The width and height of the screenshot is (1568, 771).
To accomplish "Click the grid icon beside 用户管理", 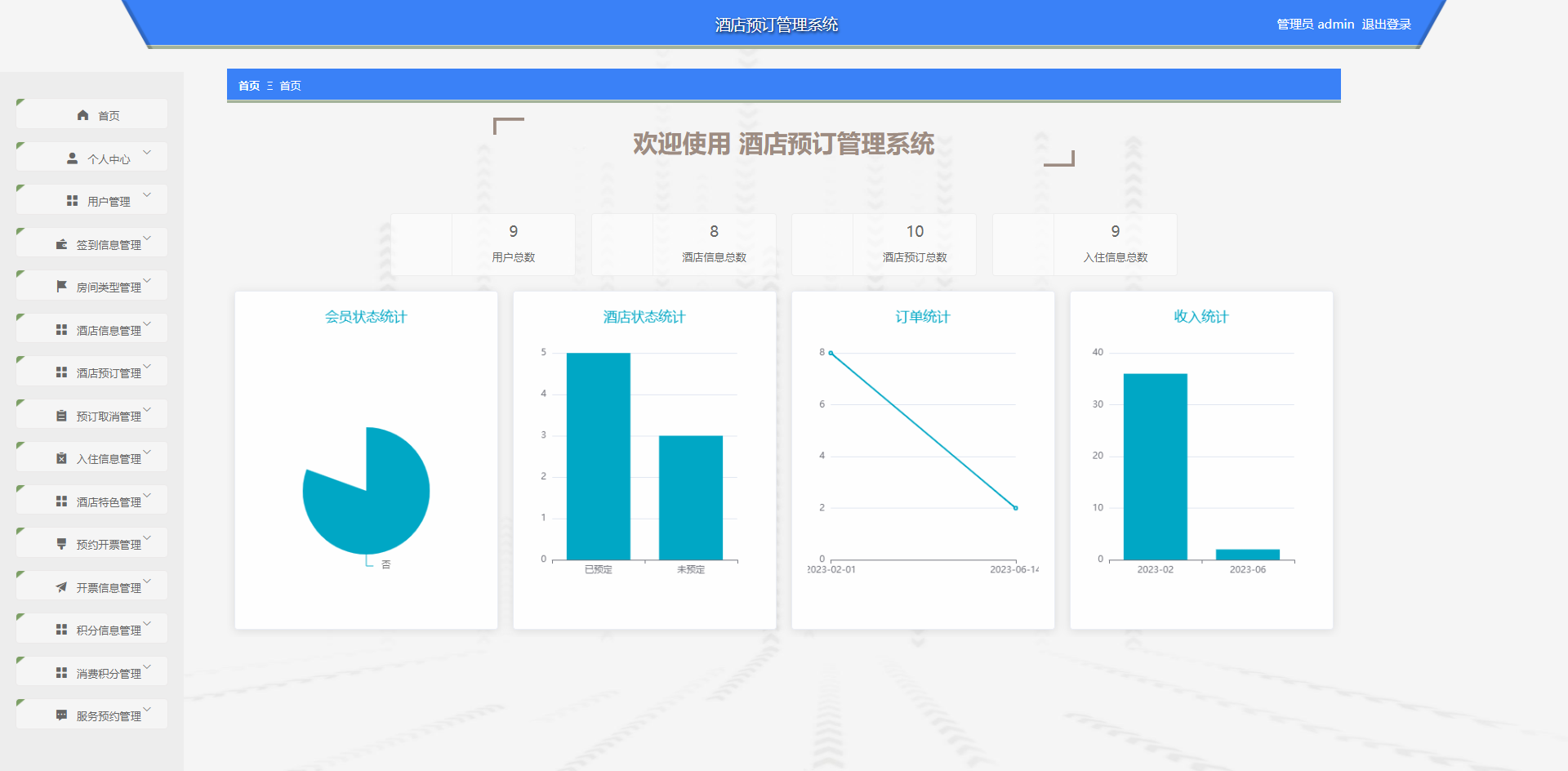I will pos(72,201).
